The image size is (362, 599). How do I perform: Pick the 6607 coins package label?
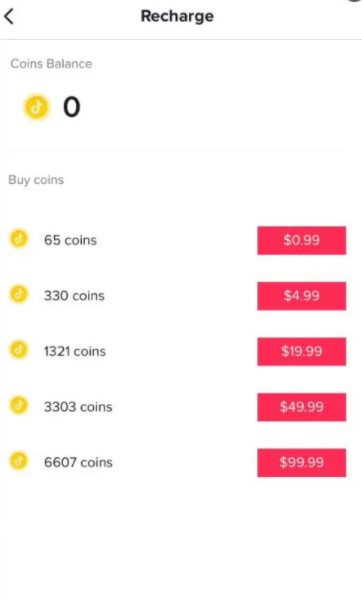[x=78, y=462]
